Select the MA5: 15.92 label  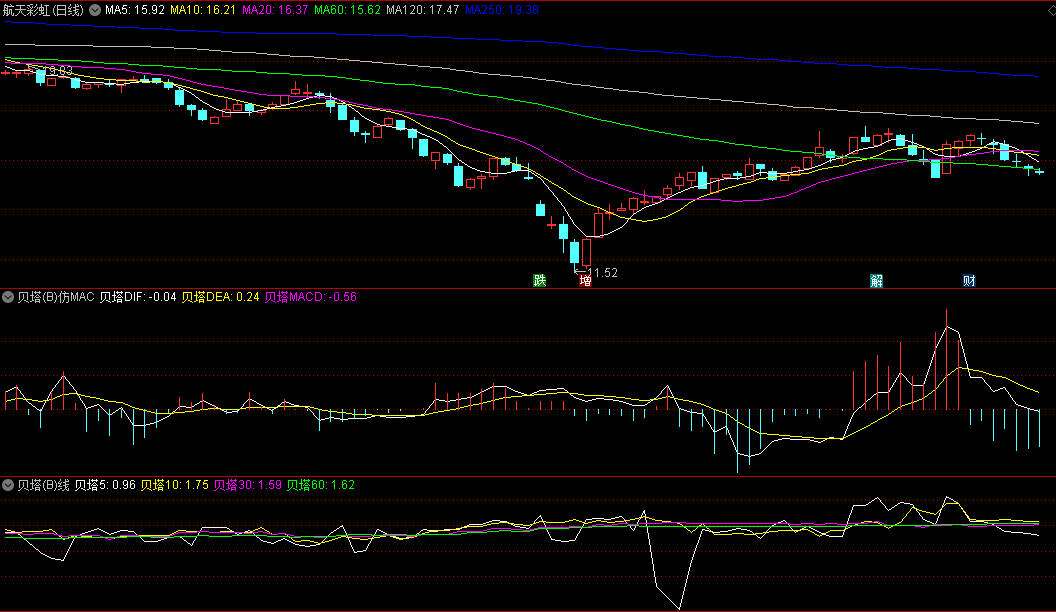click(x=135, y=10)
